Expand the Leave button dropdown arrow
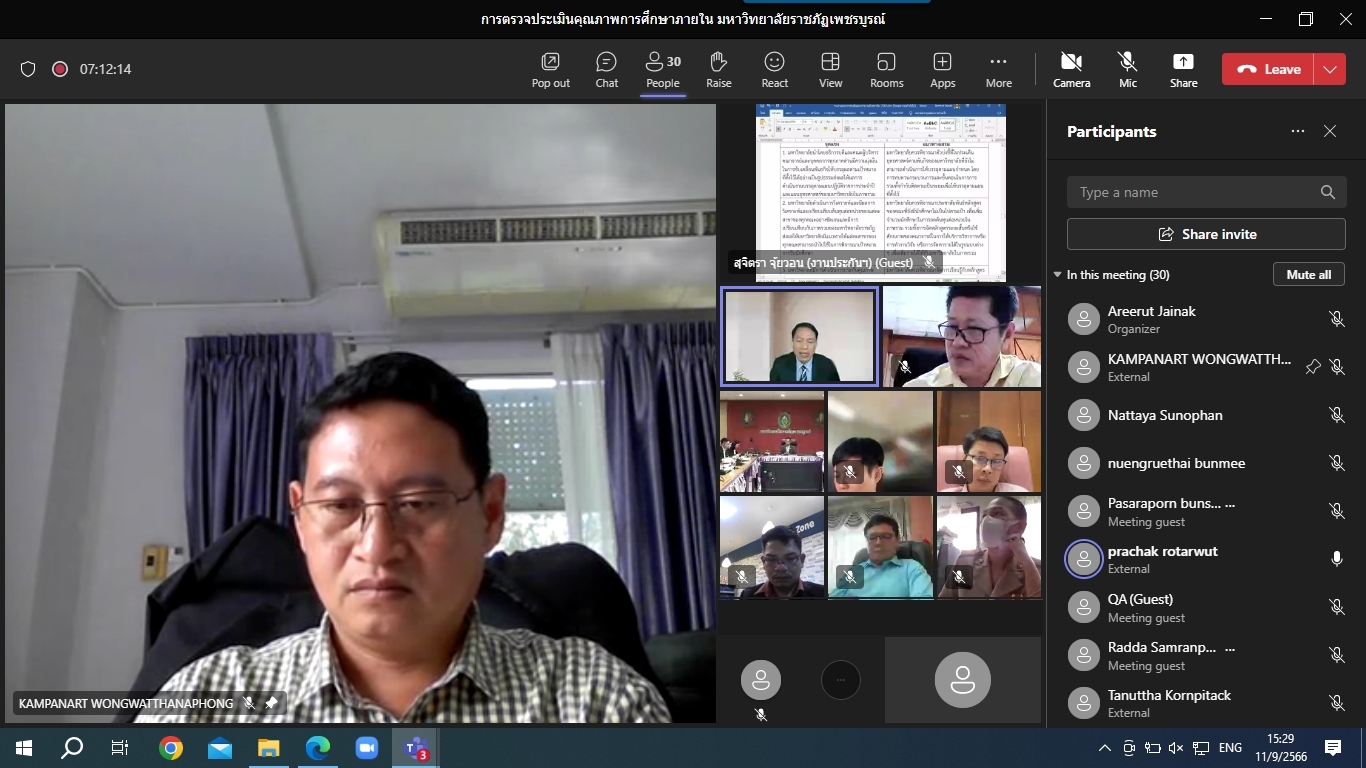 1330,69
